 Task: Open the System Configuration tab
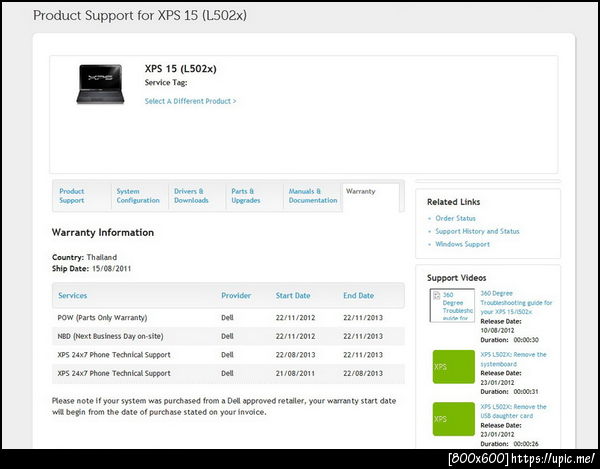pyautogui.click(x=138, y=195)
